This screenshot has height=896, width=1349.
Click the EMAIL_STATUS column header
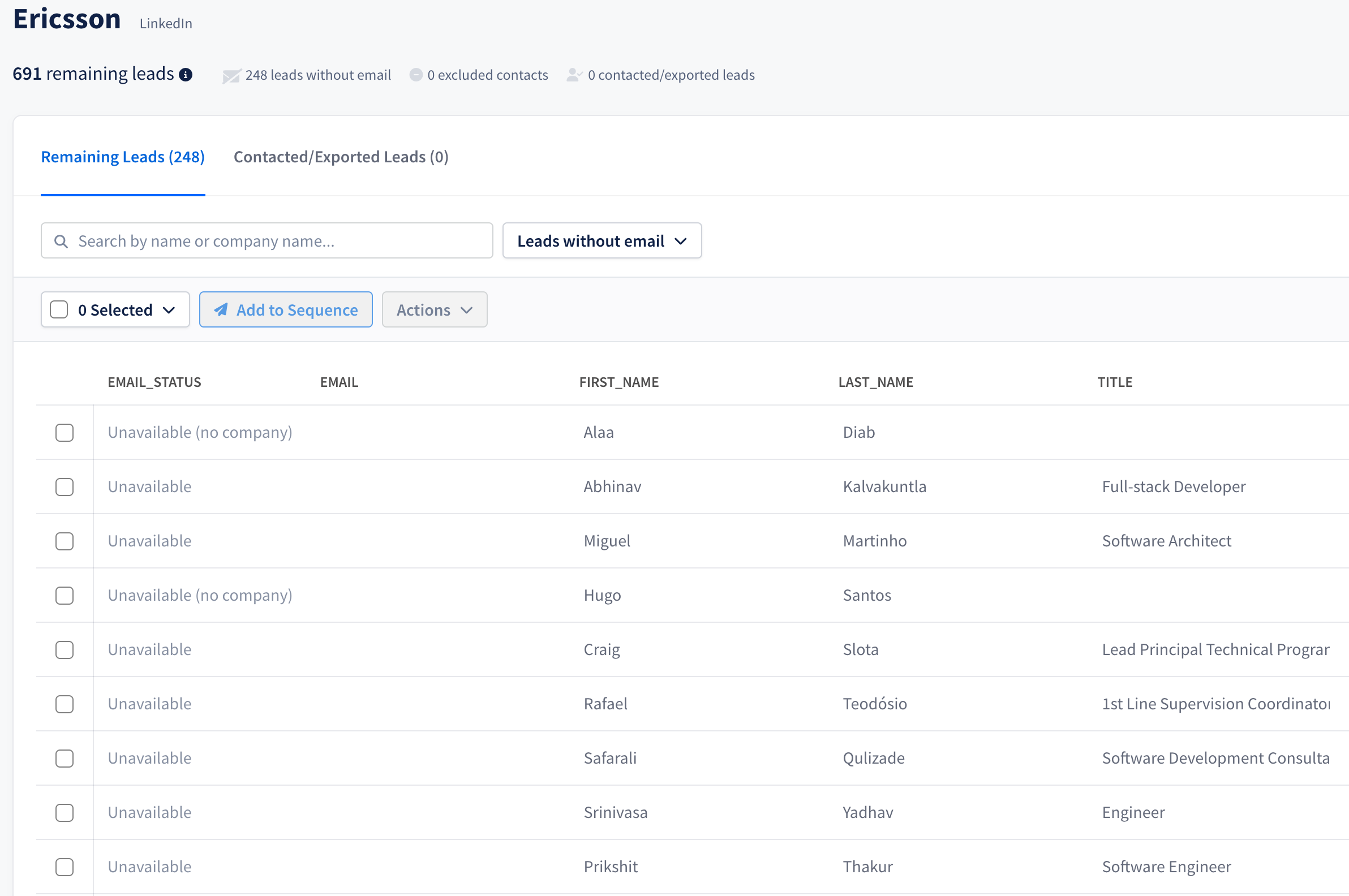(154, 382)
